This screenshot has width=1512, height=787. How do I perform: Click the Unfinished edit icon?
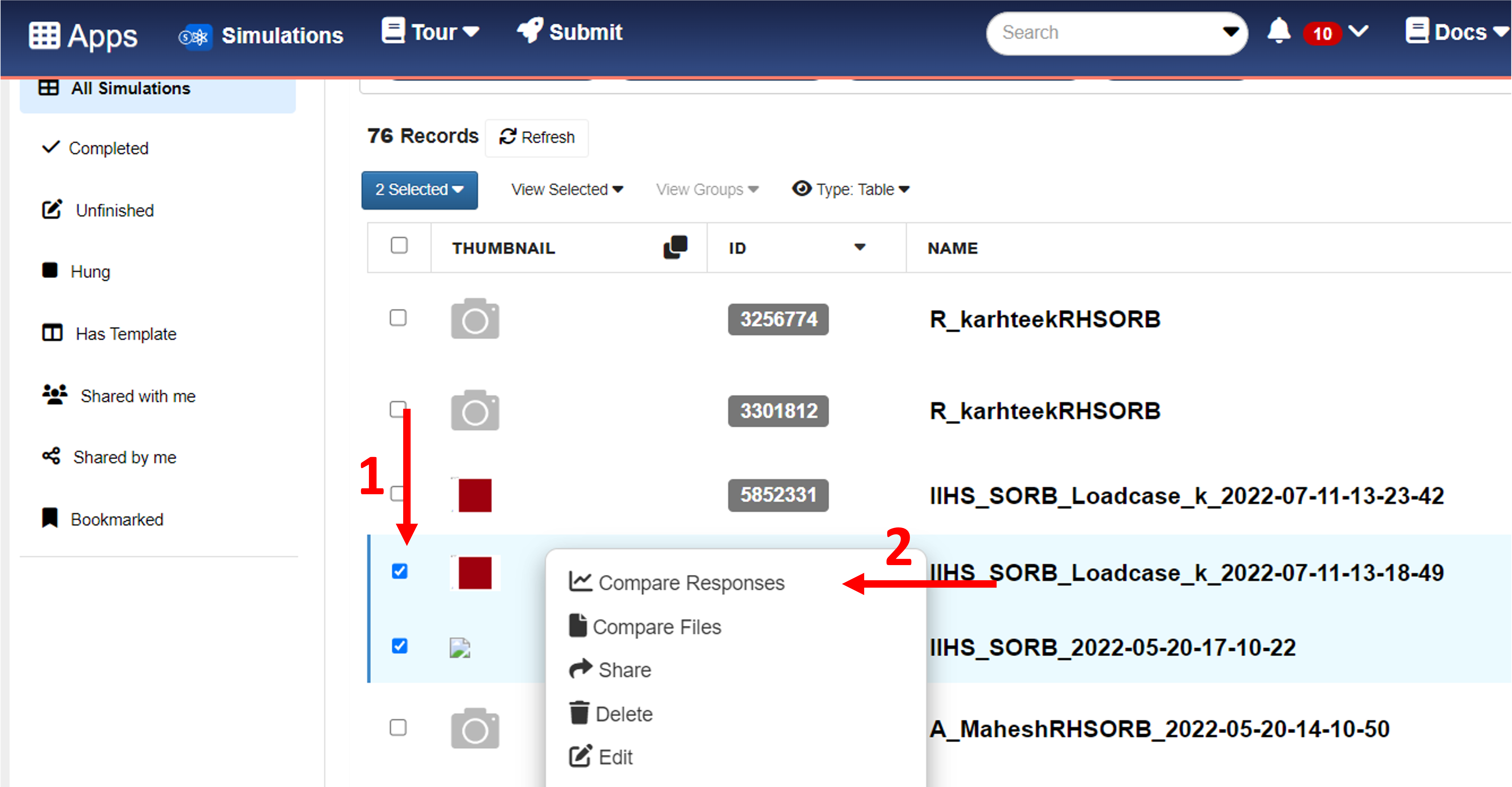click(x=52, y=209)
